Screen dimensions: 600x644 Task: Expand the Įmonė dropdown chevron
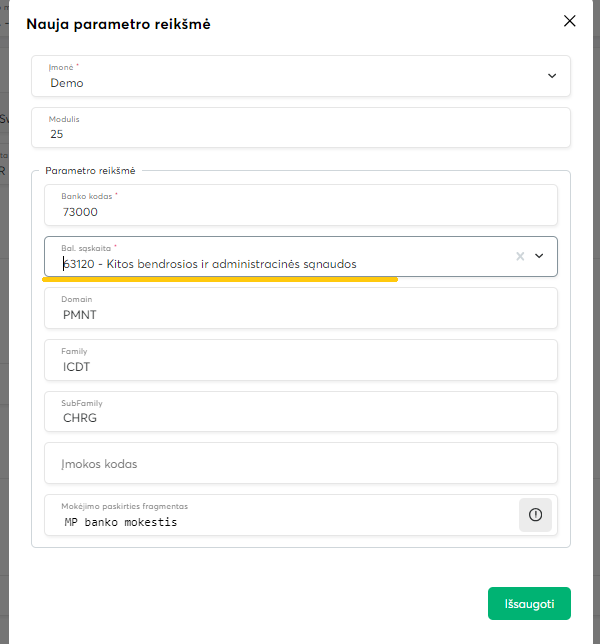[x=552, y=75]
